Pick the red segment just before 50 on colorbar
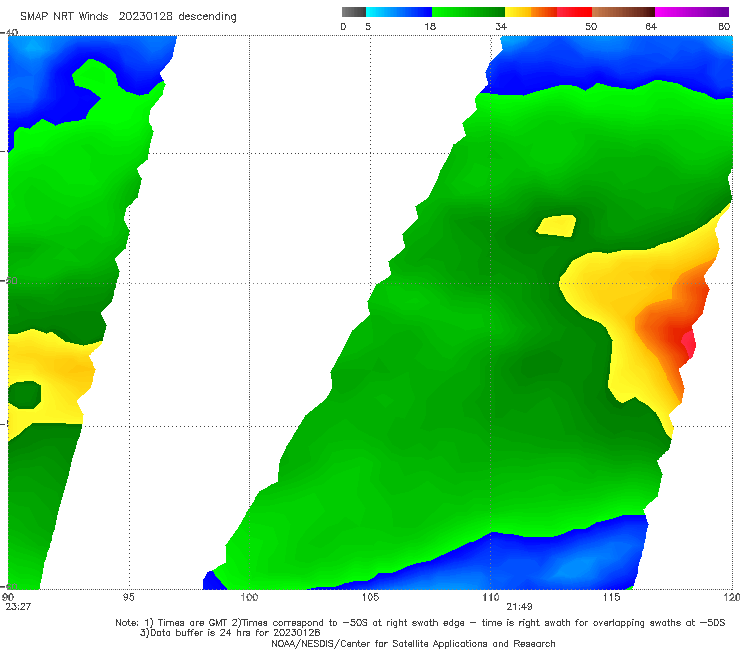Viewport: 740px width, 650px height. tap(574, 12)
